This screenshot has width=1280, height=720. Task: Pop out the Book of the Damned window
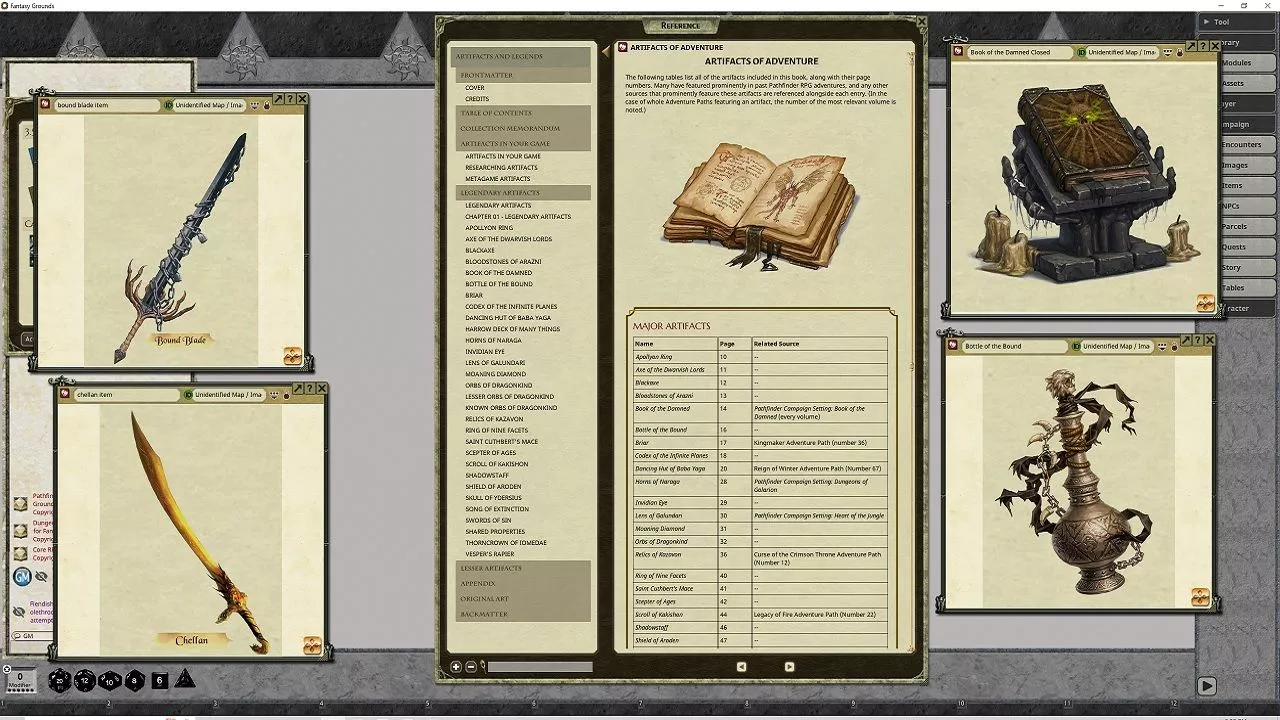coord(1191,46)
